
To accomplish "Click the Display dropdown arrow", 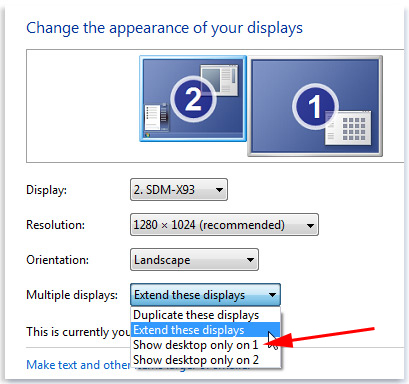I will [219, 190].
